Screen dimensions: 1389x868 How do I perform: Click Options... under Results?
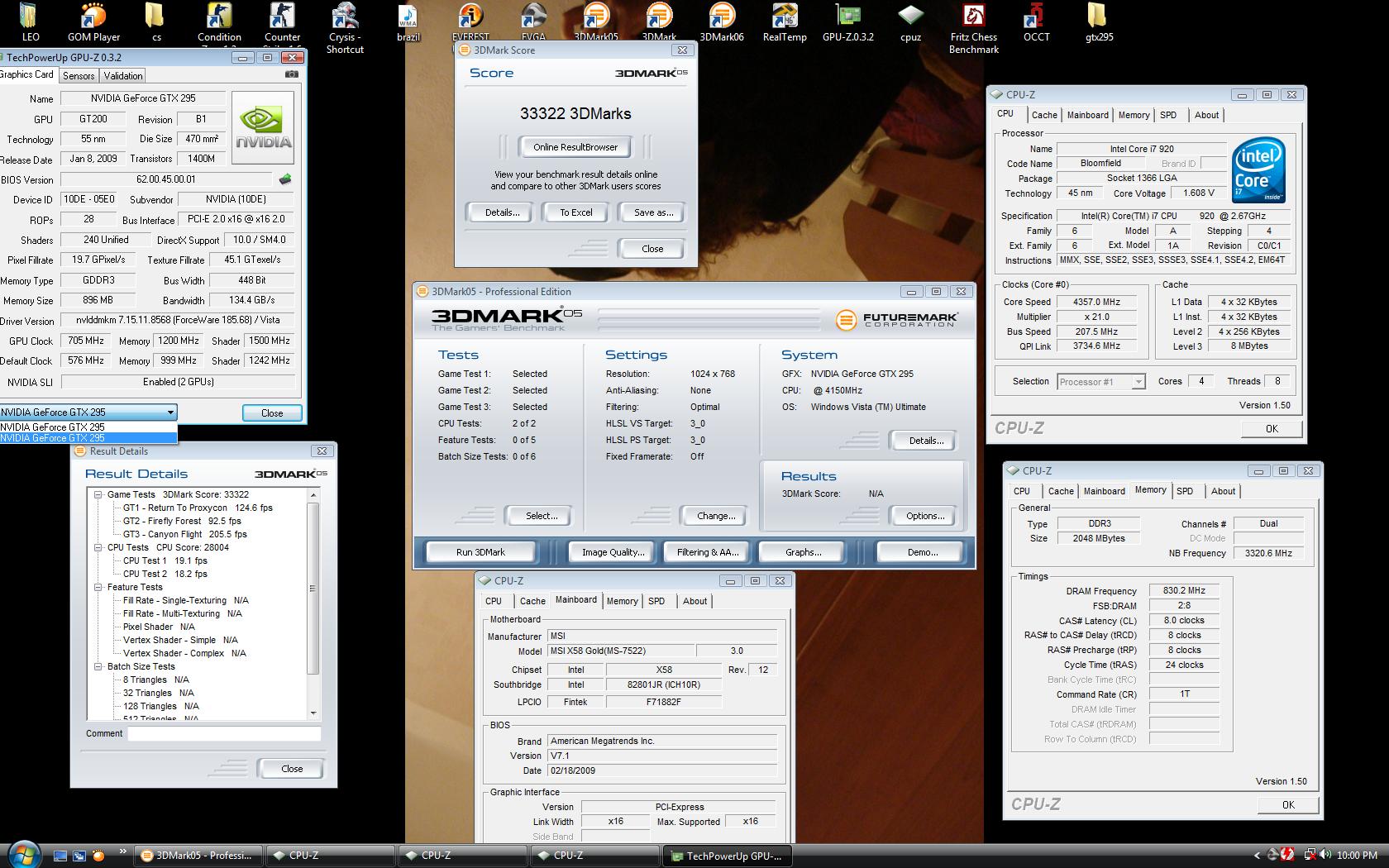click(x=925, y=516)
